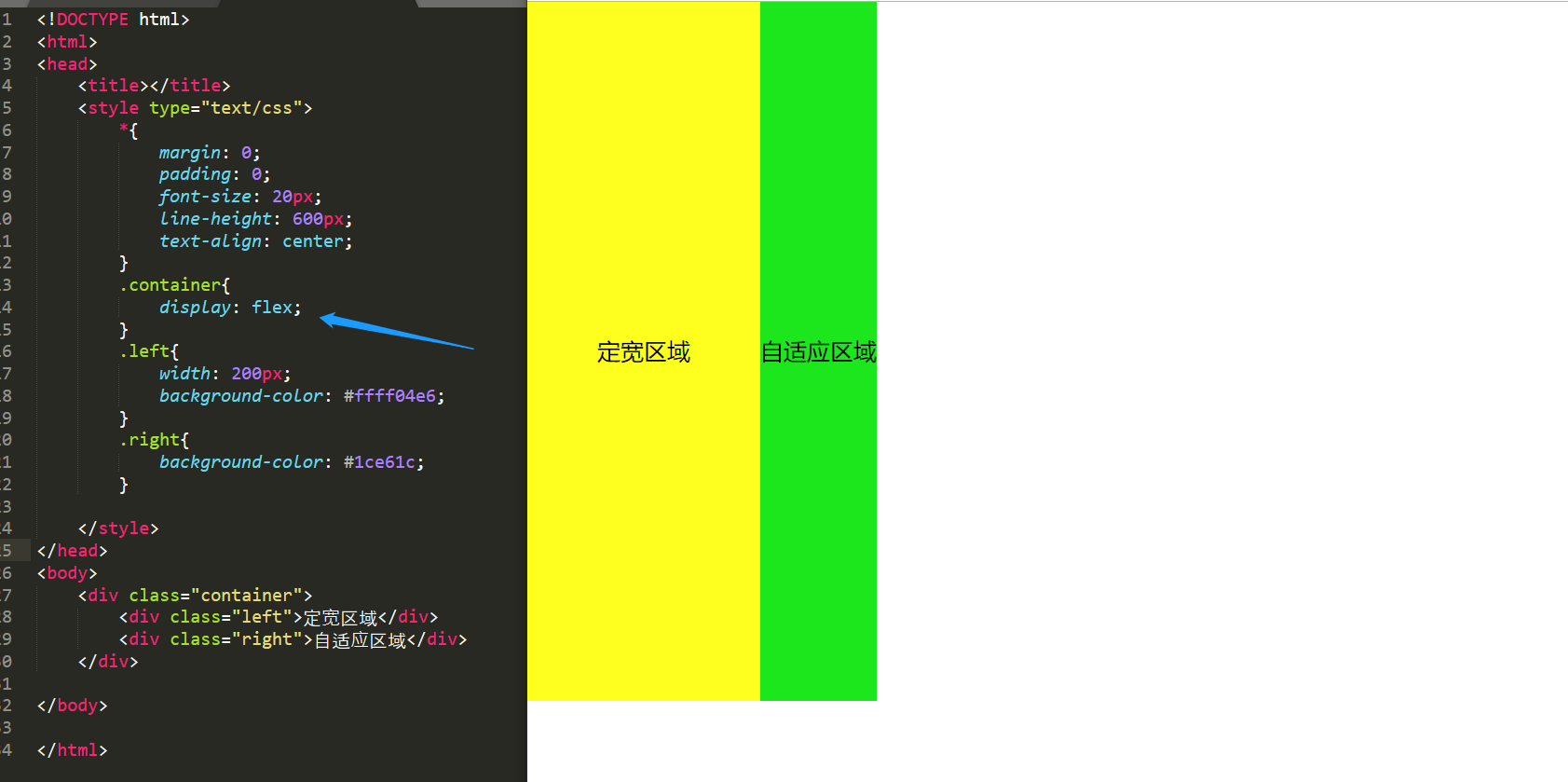
Task: Click the <div class="right"> code line
Action: click(x=293, y=639)
